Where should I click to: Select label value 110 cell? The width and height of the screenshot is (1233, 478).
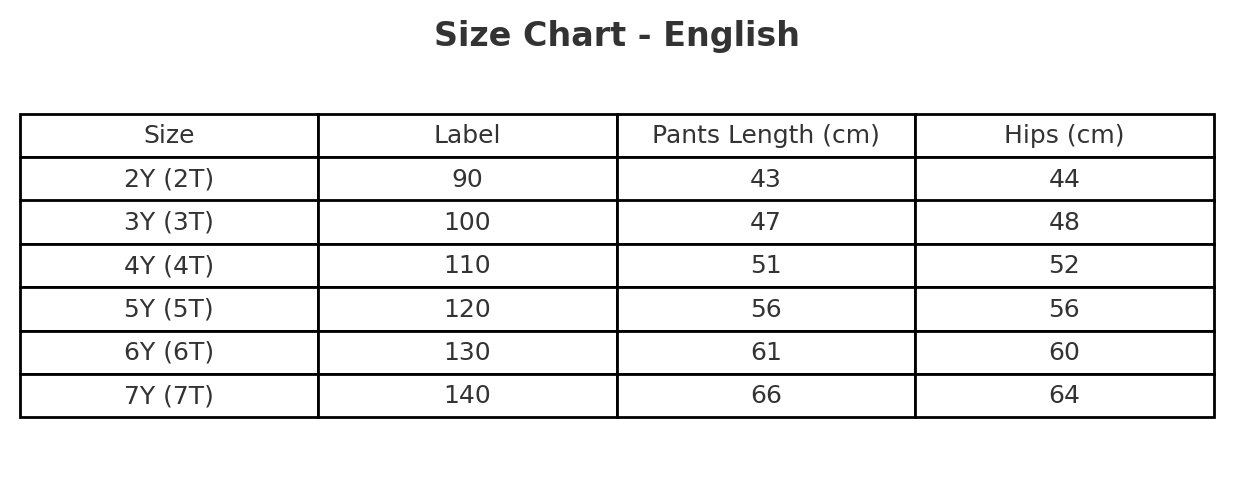(467, 266)
